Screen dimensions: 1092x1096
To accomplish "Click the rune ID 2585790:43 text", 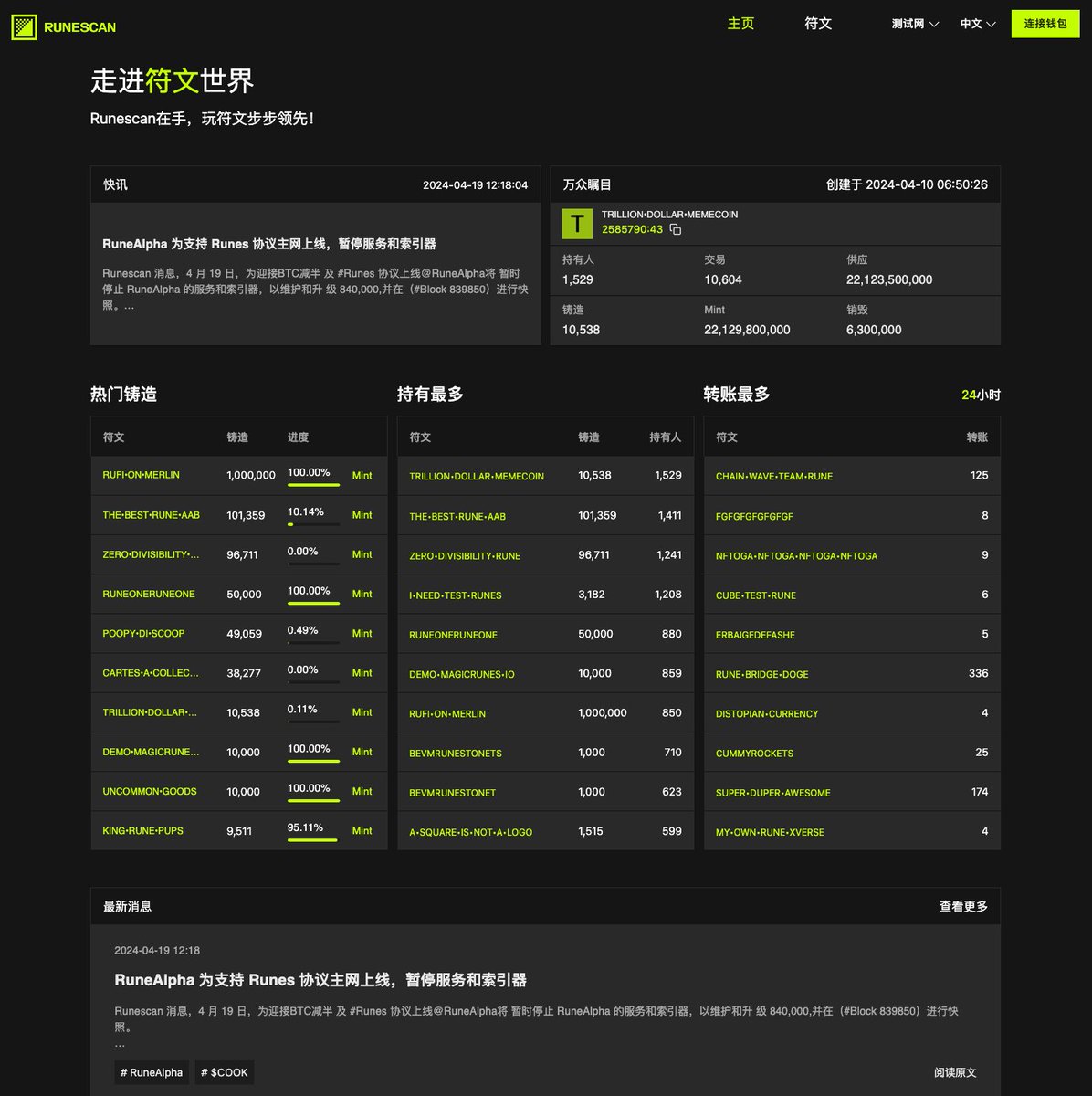I will pyautogui.click(x=632, y=229).
